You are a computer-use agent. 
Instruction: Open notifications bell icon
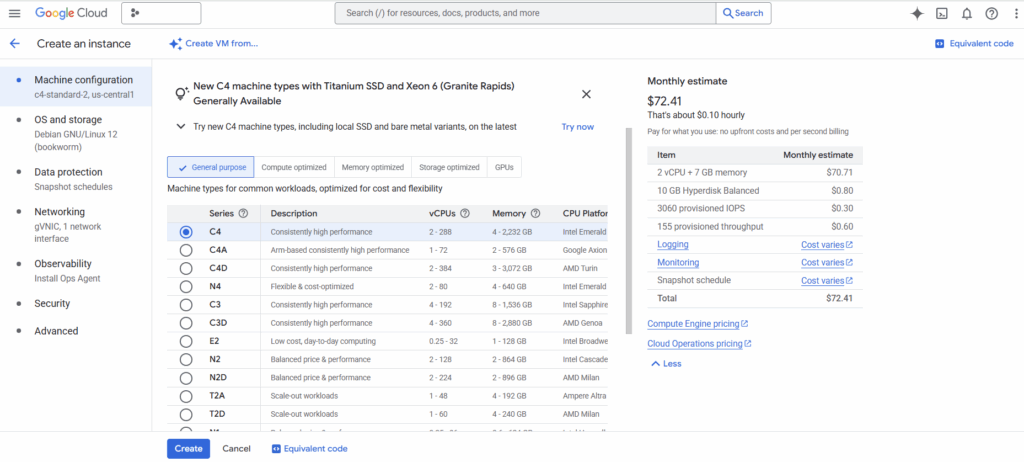click(967, 13)
